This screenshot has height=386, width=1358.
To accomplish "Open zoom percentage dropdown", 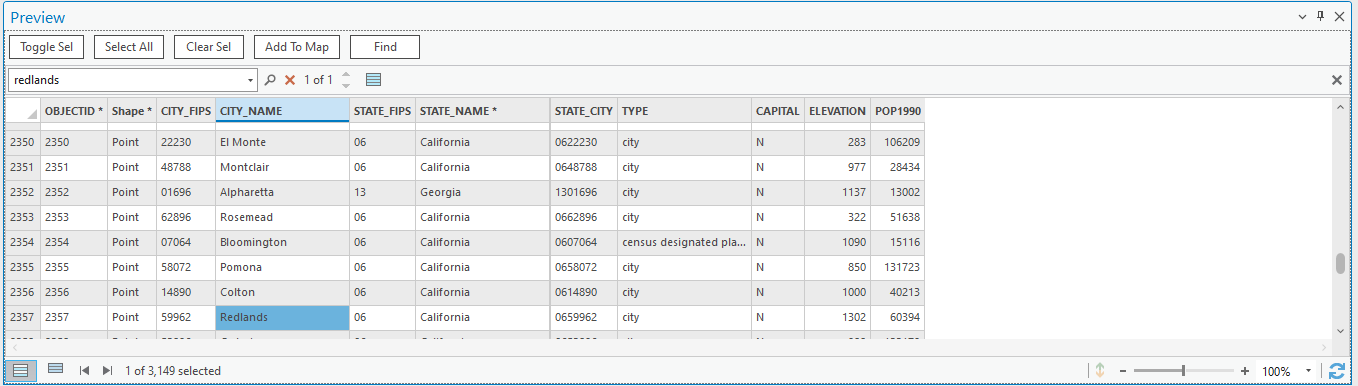I will tap(1309, 371).
